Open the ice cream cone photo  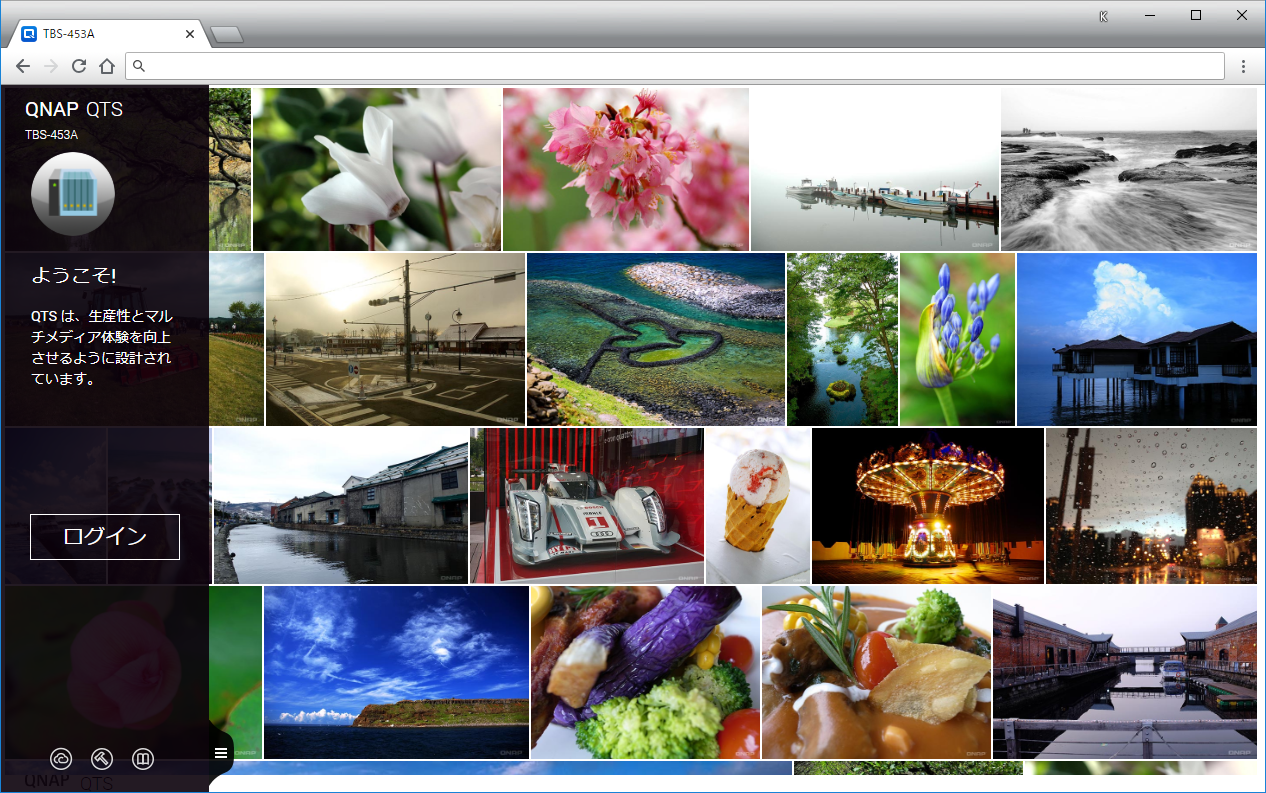point(758,506)
